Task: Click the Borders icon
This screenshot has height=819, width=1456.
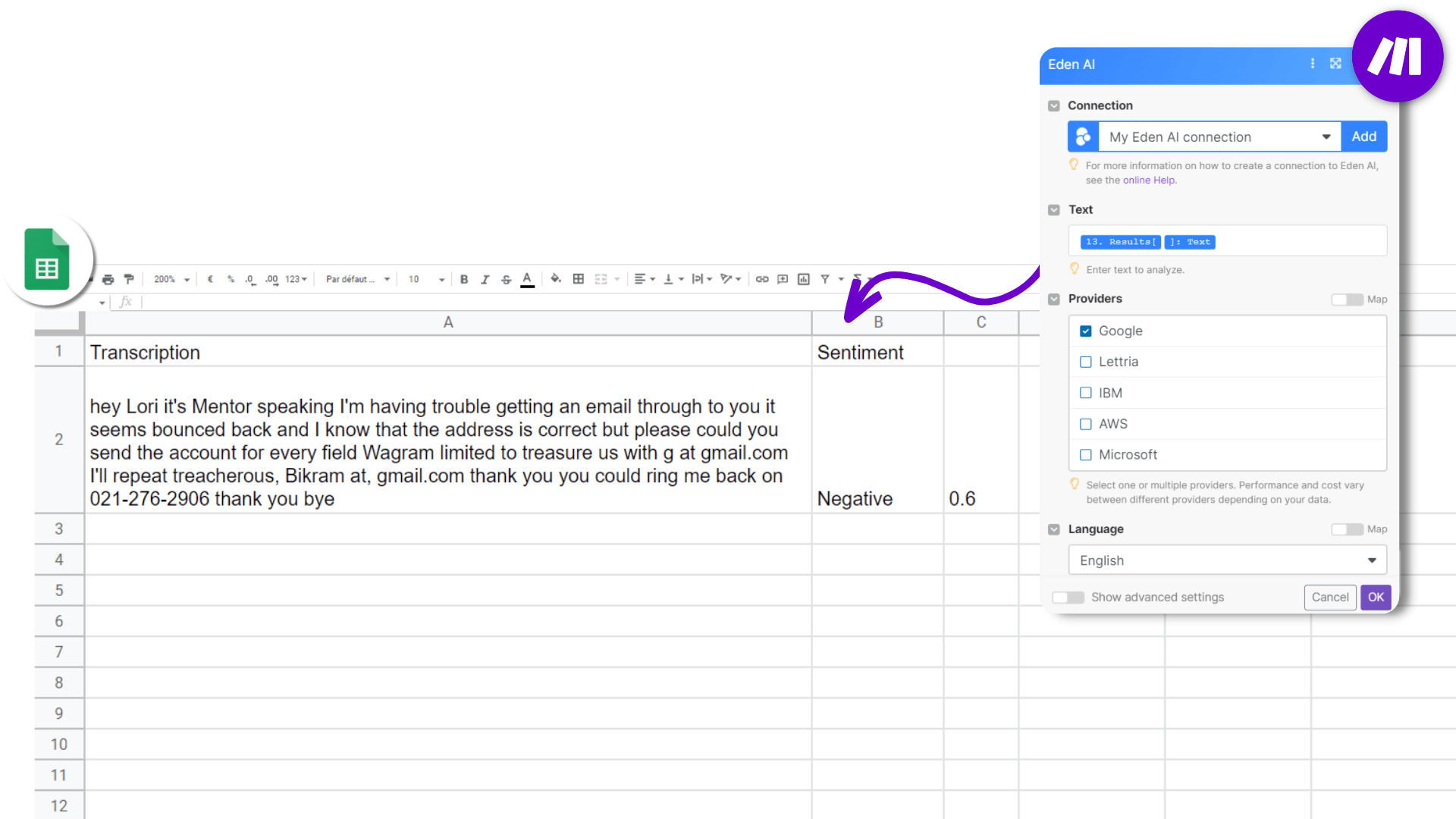Action: click(x=578, y=279)
